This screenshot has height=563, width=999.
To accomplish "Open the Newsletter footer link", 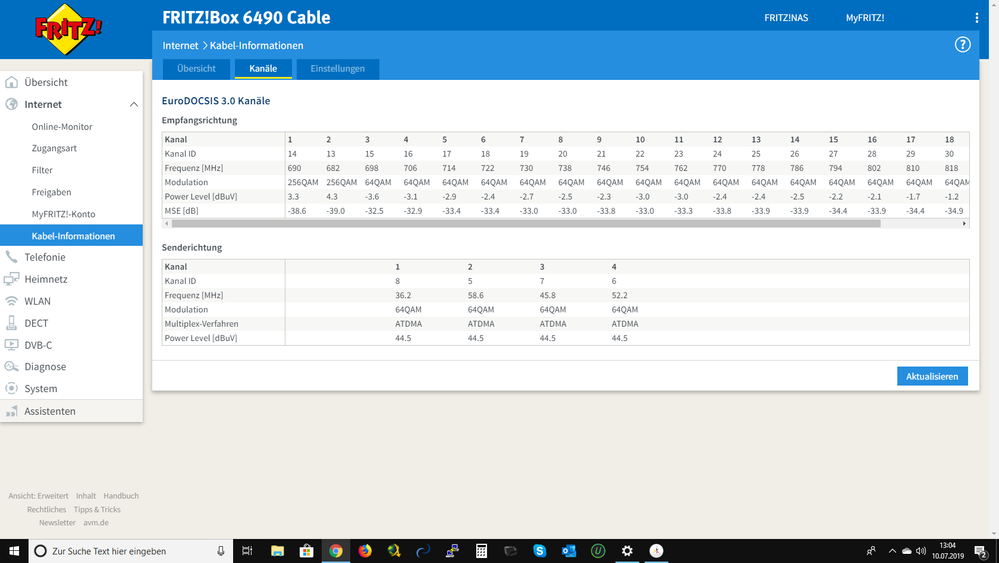I will (57, 522).
